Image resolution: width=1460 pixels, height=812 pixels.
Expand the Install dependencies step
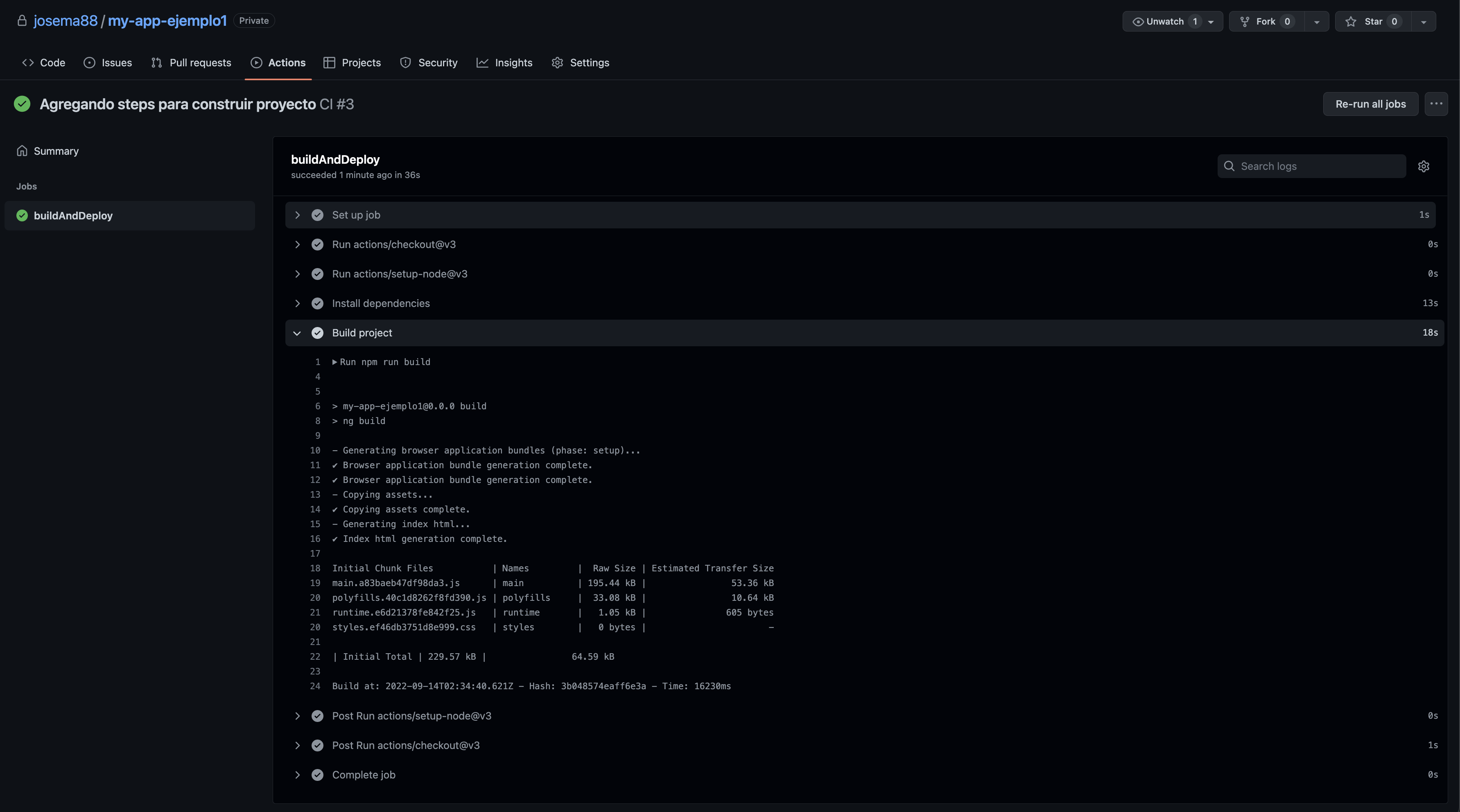pos(297,303)
